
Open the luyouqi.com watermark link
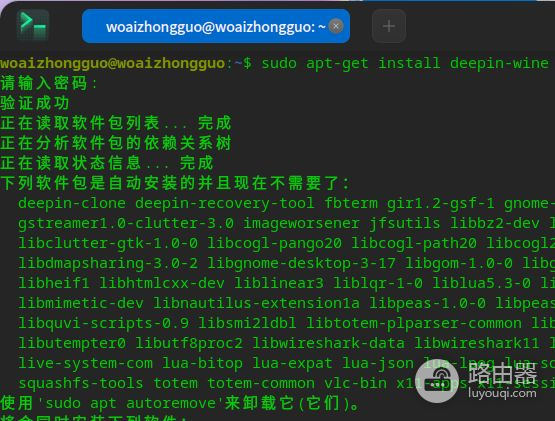pyautogui.click(x=502, y=393)
